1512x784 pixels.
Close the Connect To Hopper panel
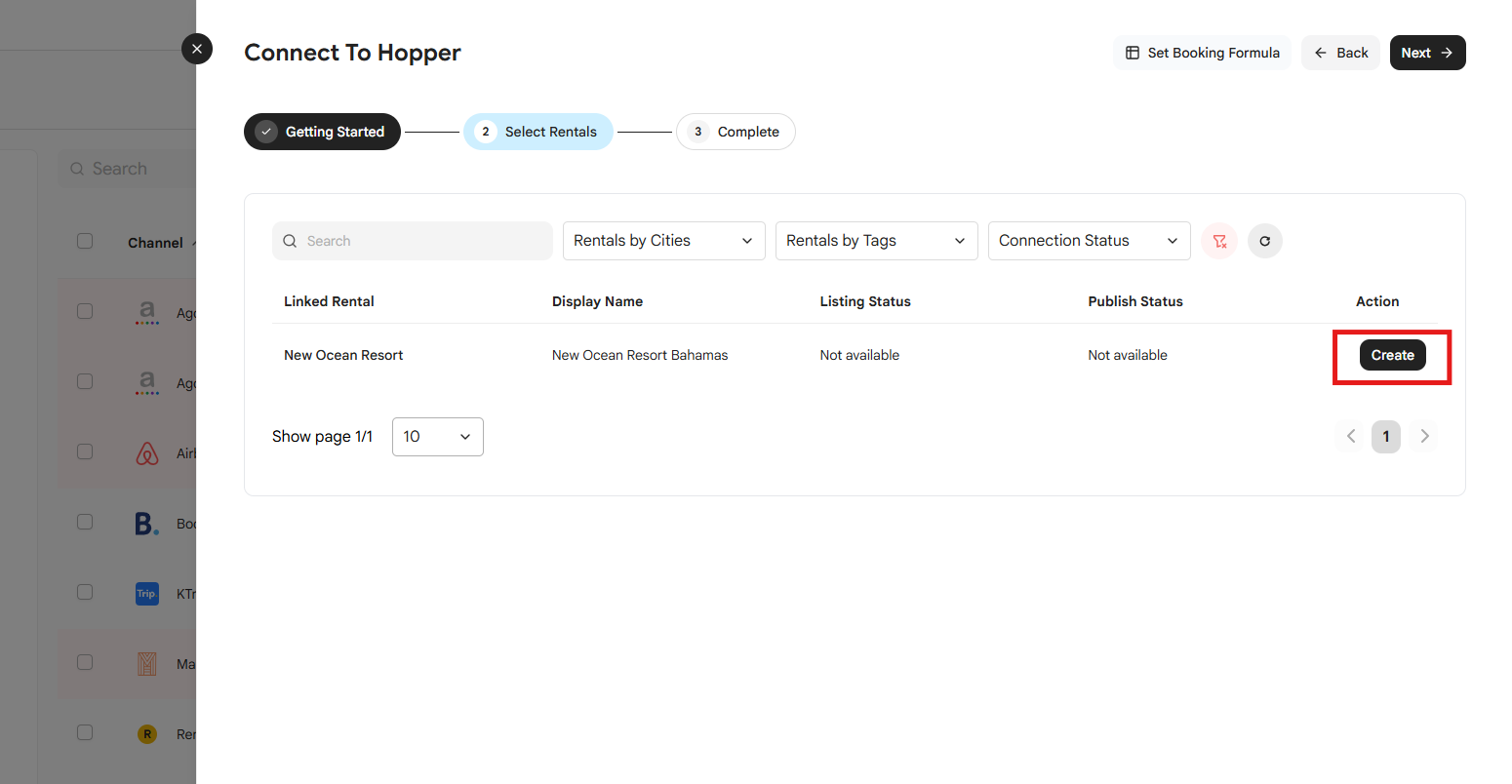pyautogui.click(x=197, y=49)
